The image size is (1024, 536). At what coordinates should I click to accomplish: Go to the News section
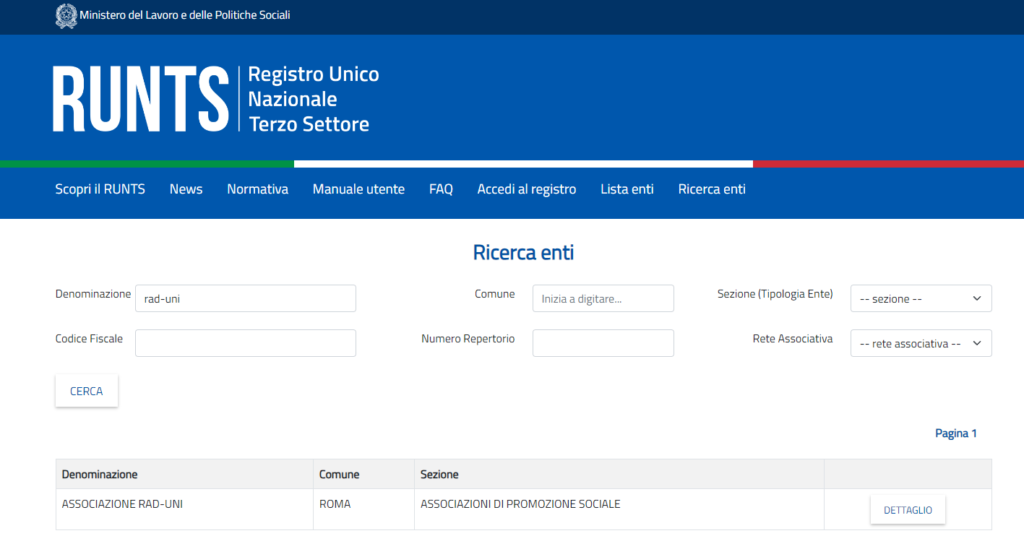pos(186,189)
